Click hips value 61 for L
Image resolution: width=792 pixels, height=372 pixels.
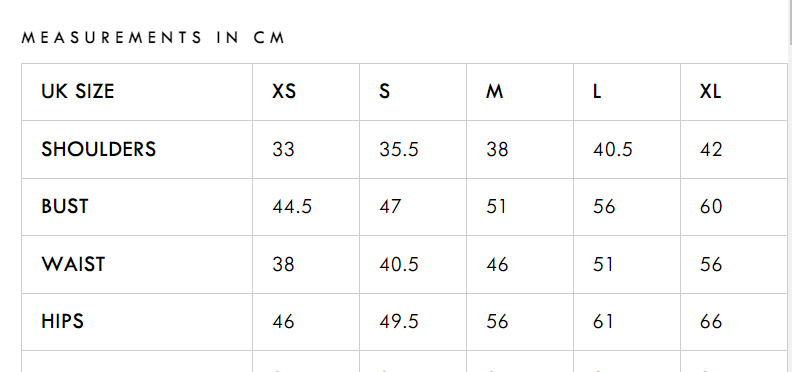(603, 321)
